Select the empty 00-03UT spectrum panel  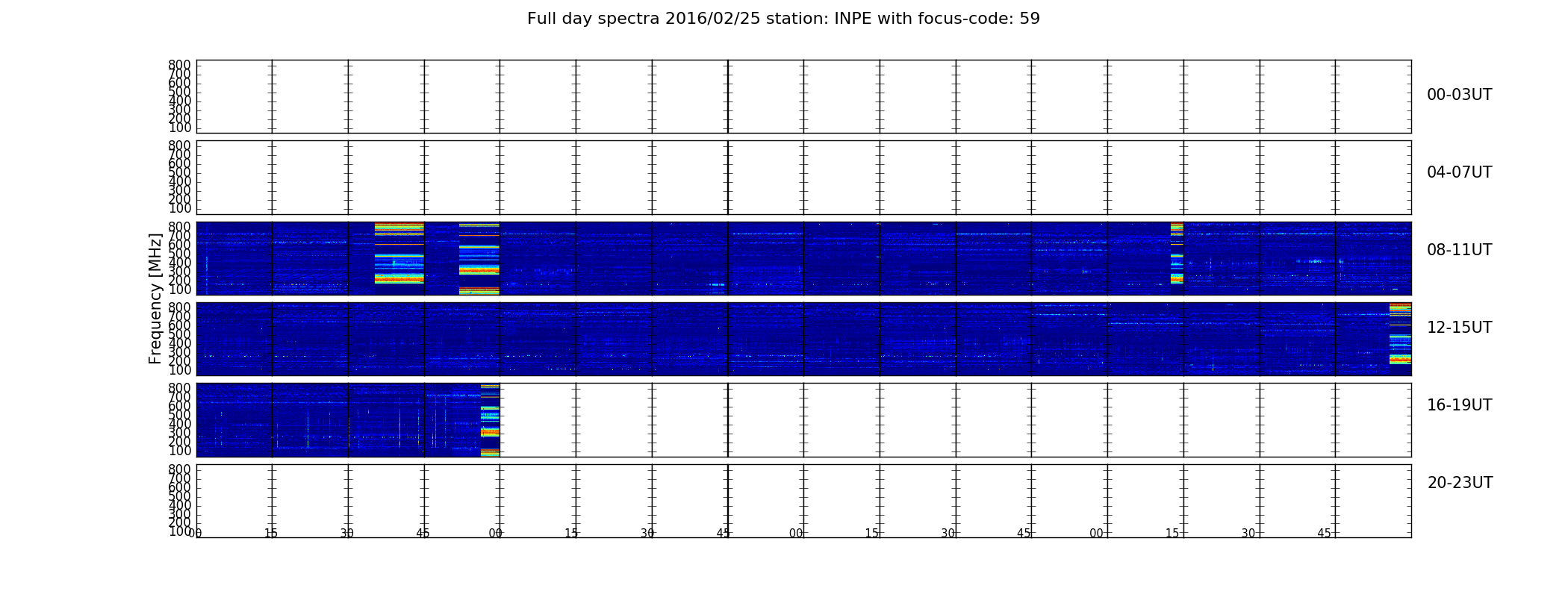(x=803, y=96)
